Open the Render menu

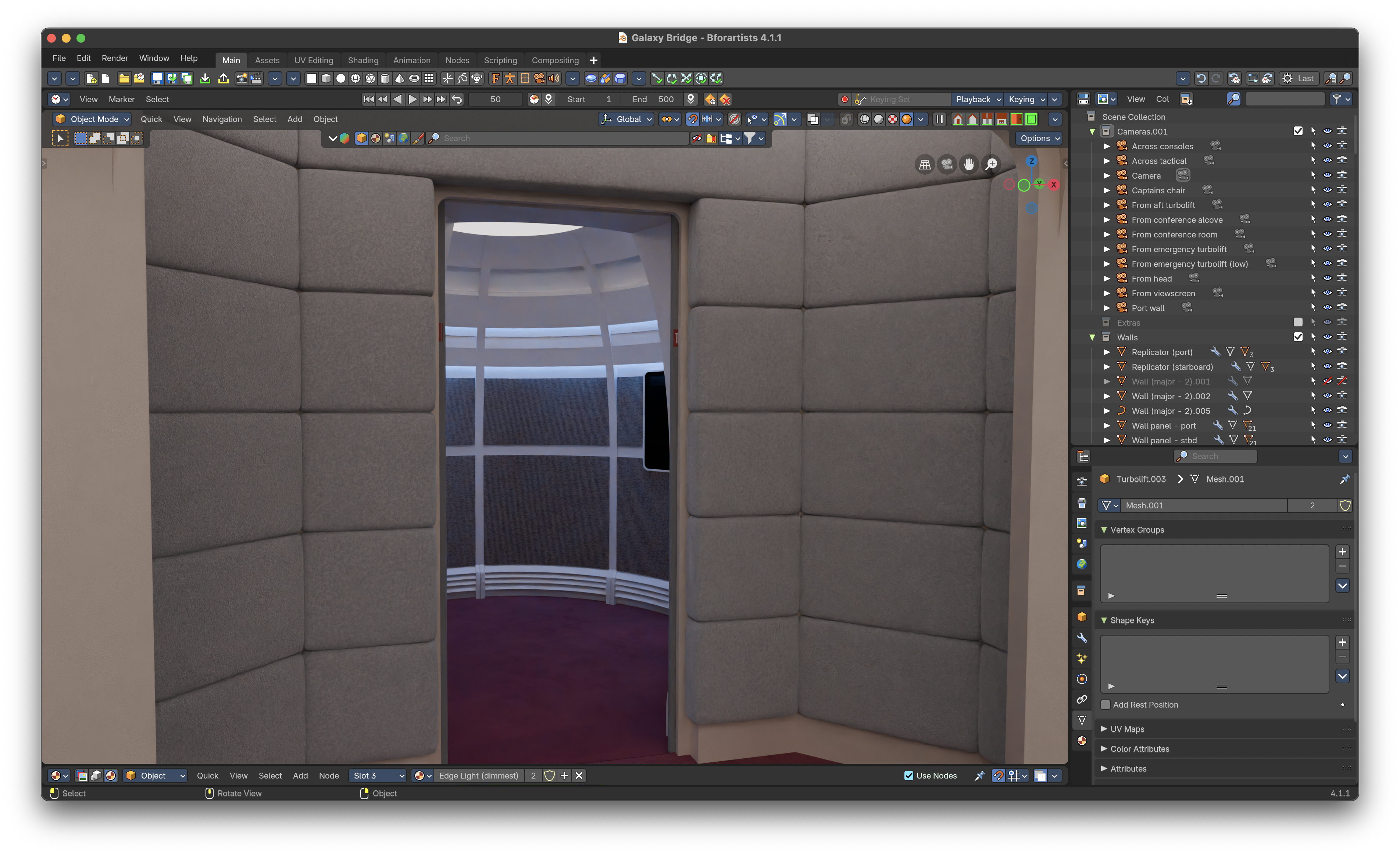(115, 58)
